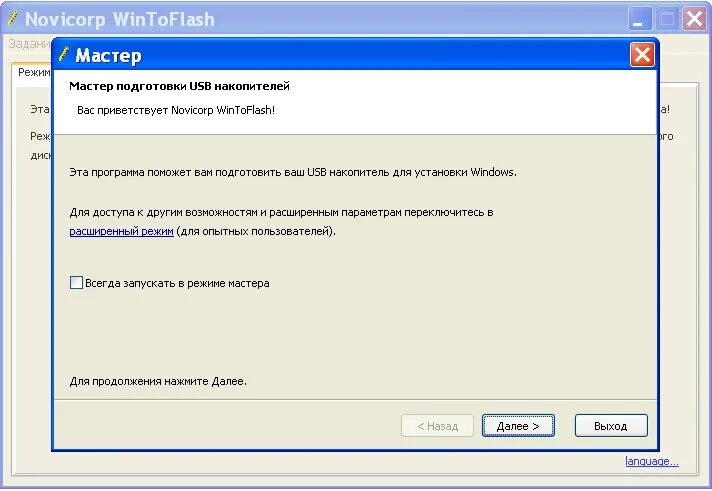
Task: Click the Выход button
Action: pyautogui.click(x=611, y=426)
